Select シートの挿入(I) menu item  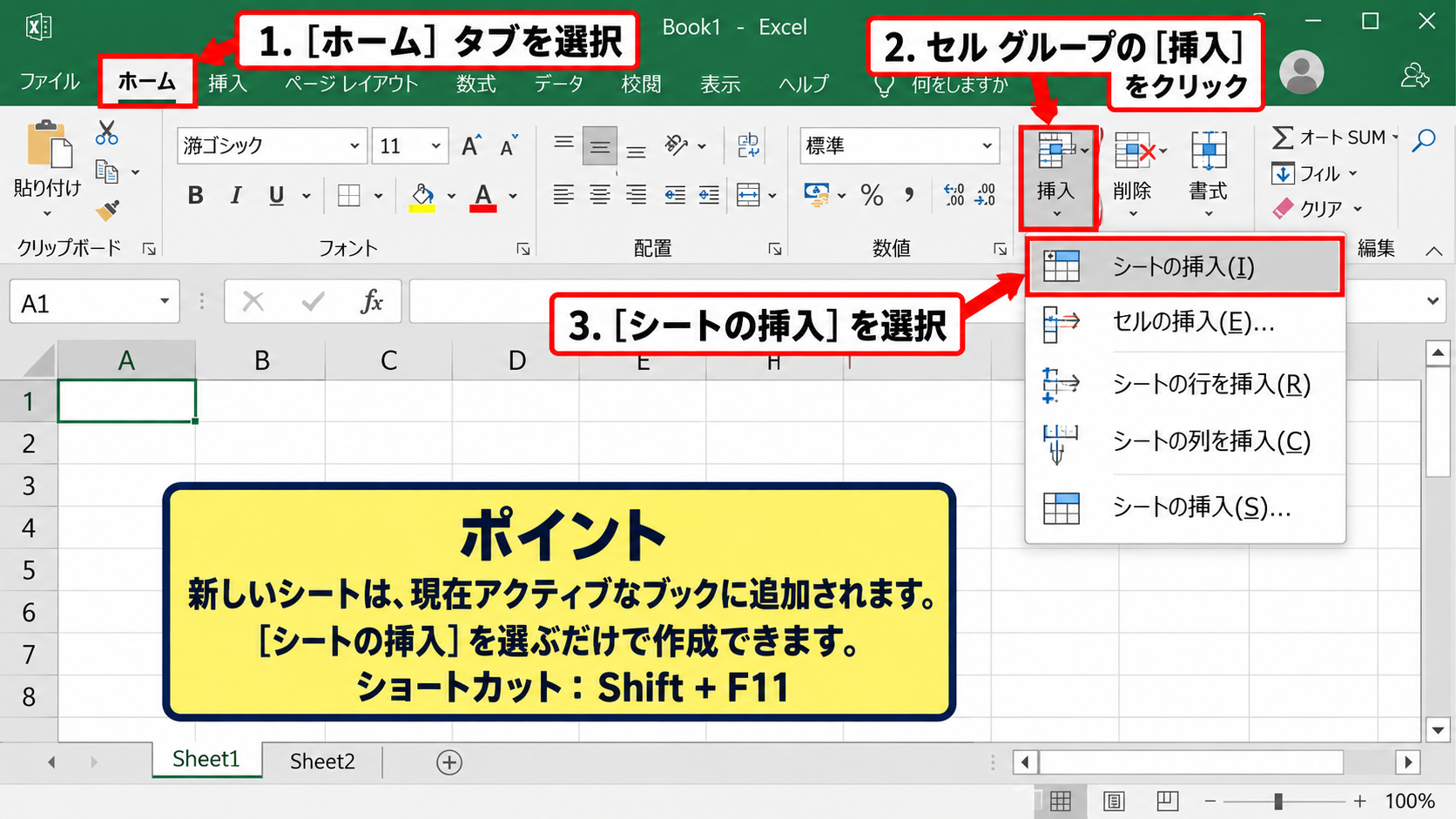pos(1184,266)
